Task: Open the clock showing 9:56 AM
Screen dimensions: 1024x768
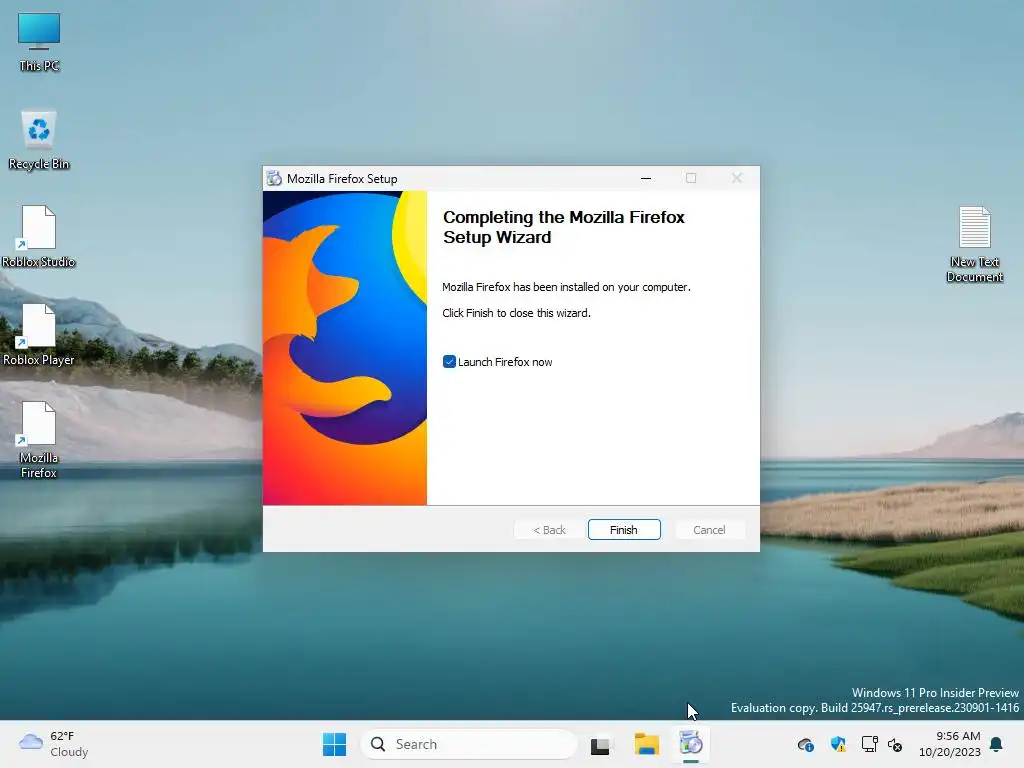Action: (950, 744)
